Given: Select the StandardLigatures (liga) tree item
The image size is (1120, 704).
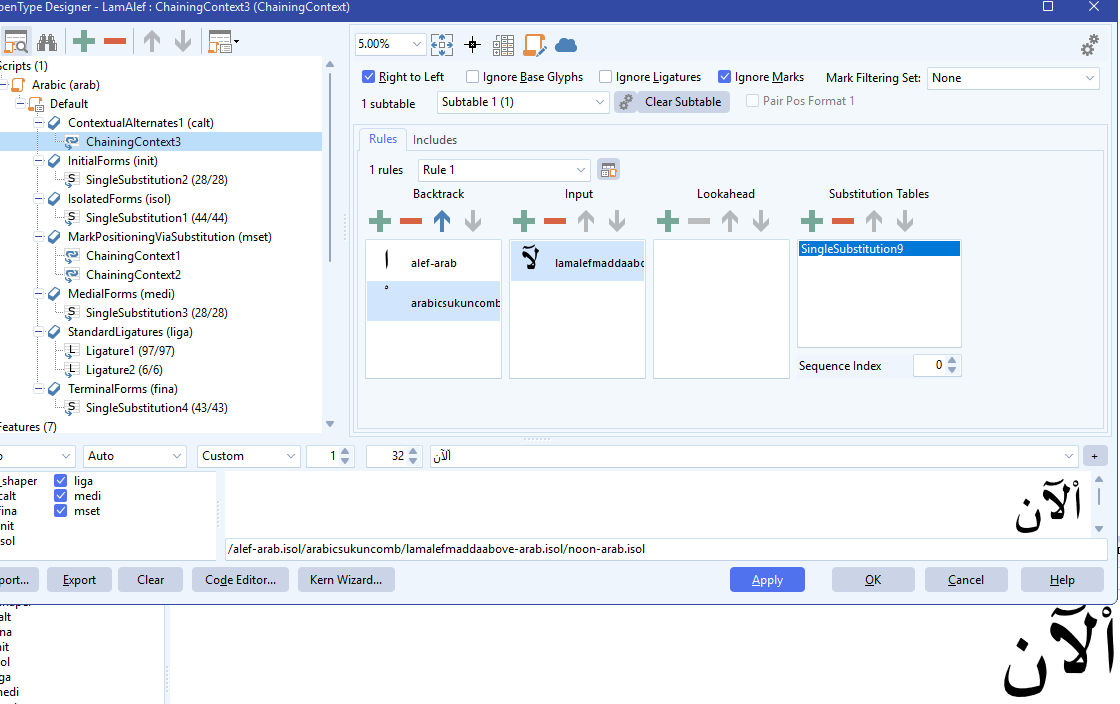Looking at the screenshot, I should click(x=129, y=332).
